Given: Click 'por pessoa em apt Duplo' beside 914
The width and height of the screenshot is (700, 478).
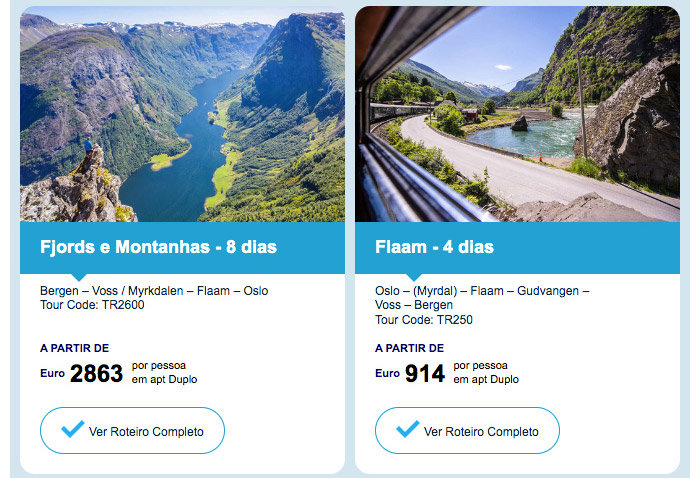Looking at the screenshot, I should coord(486,372).
